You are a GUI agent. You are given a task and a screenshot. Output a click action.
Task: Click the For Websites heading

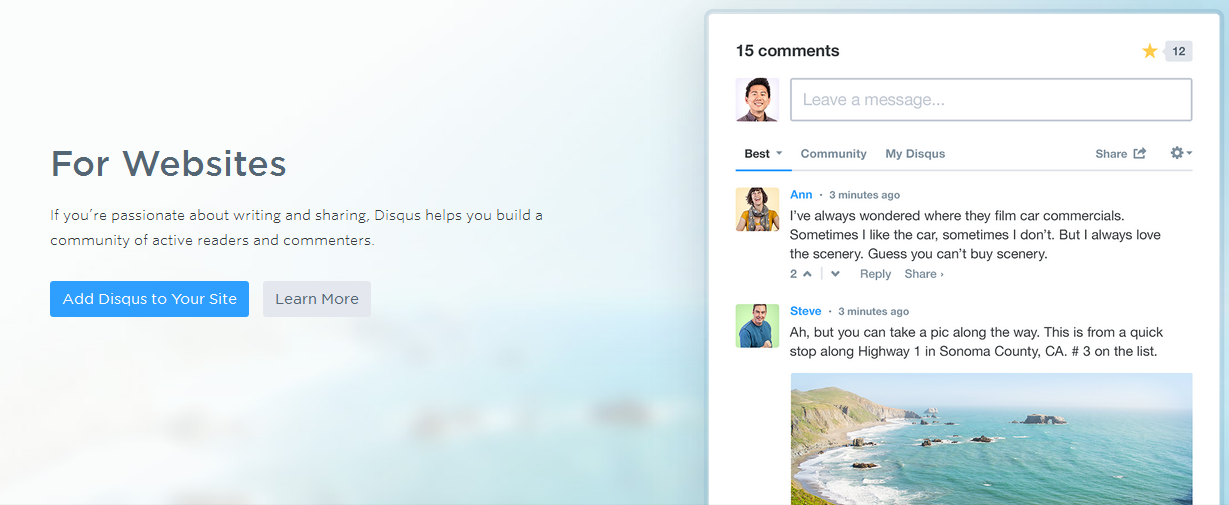(169, 163)
